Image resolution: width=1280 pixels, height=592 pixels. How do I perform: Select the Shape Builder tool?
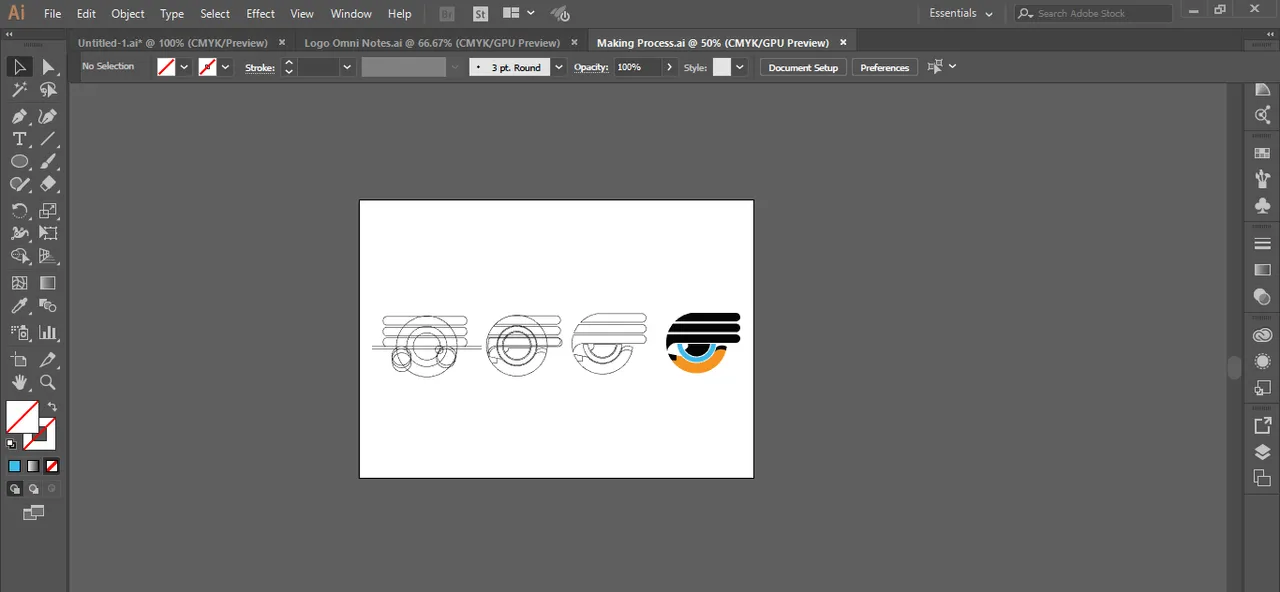tap(19, 256)
